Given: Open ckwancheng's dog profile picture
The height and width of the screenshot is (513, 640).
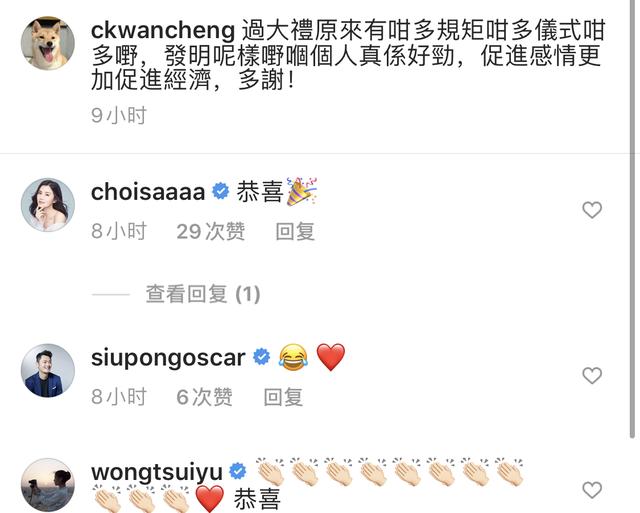Looking at the screenshot, I should pyautogui.click(x=48, y=43).
